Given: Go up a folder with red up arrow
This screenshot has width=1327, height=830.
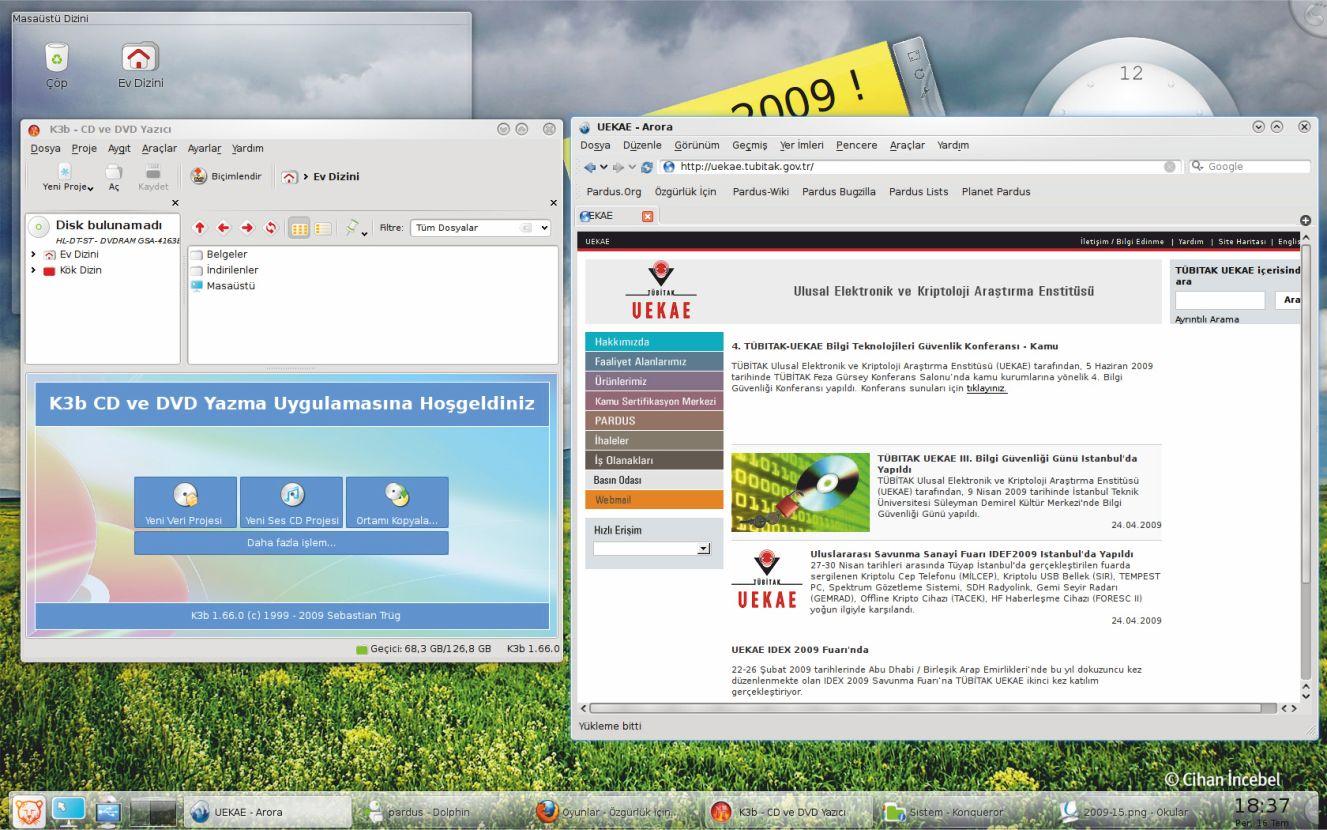Looking at the screenshot, I should [199, 228].
